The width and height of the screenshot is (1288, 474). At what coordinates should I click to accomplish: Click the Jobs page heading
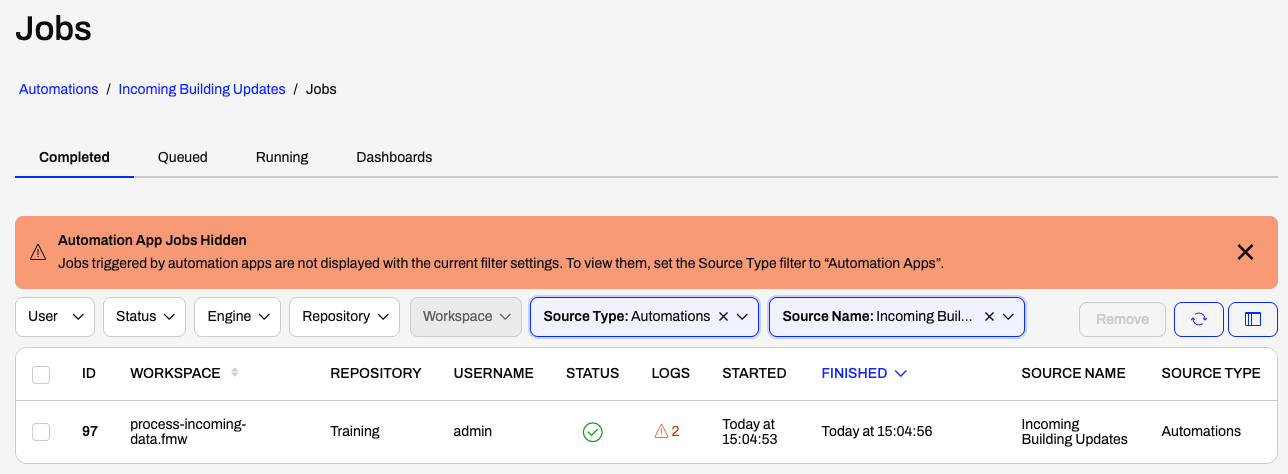(53, 28)
